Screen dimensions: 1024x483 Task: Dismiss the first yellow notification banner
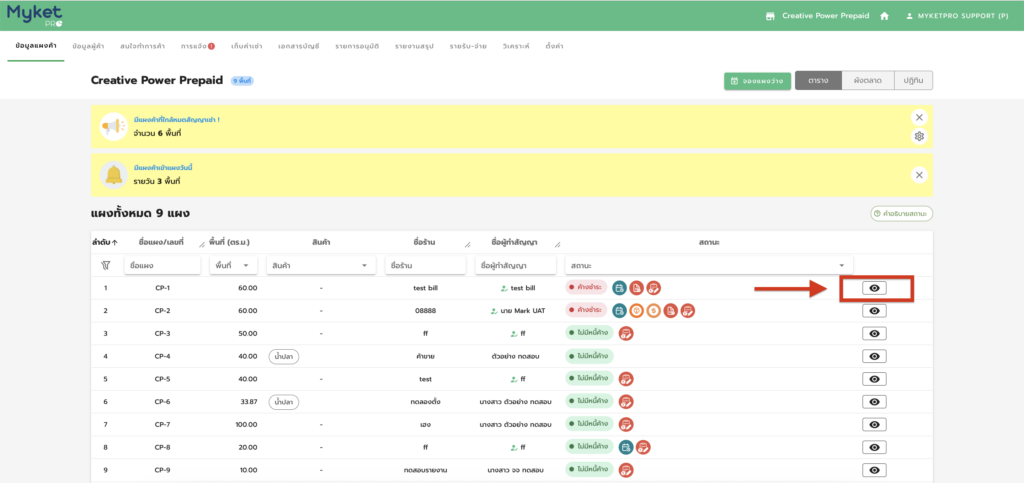click(919, 117)
